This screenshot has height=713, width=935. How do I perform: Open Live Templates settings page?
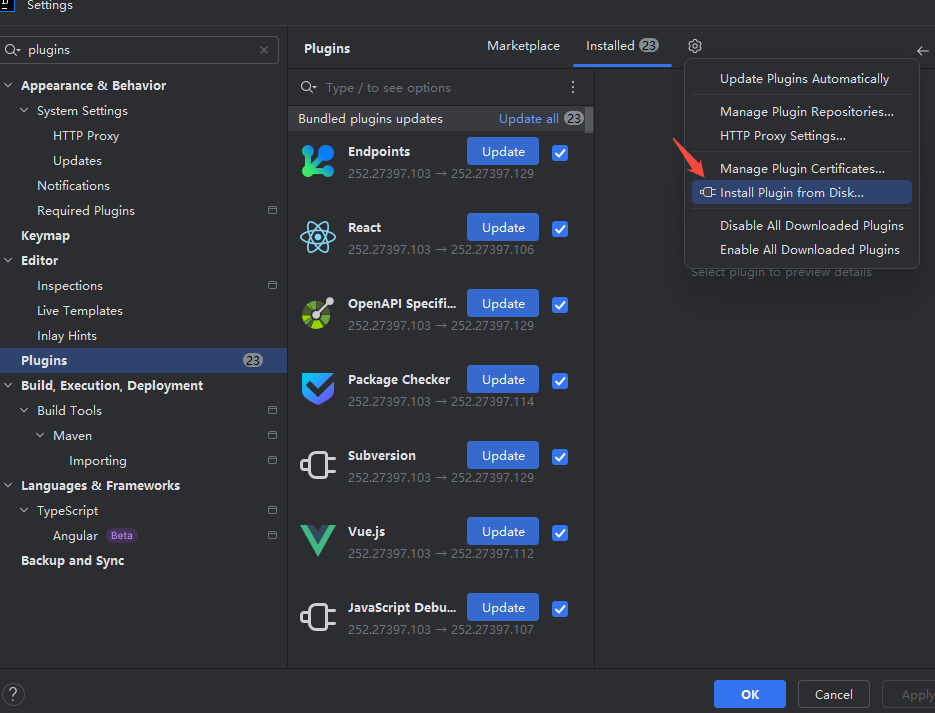(x=80, y=311)
